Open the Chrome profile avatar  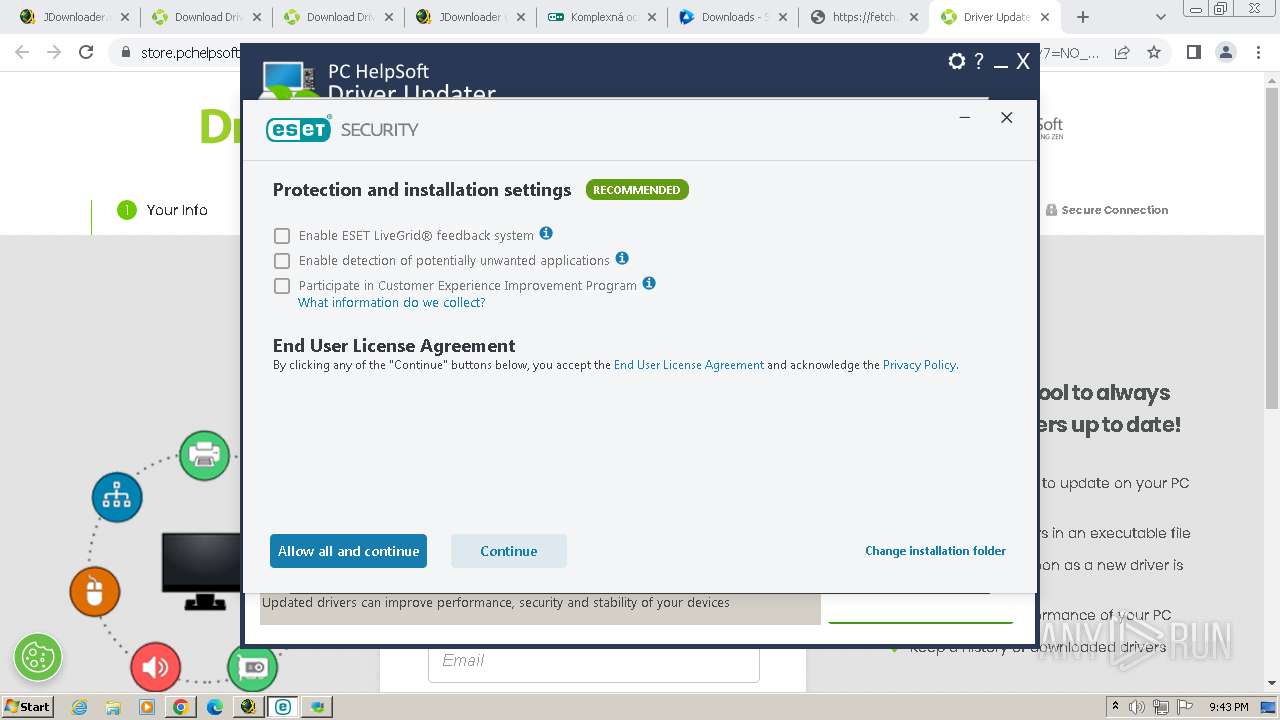point(1225,52)
